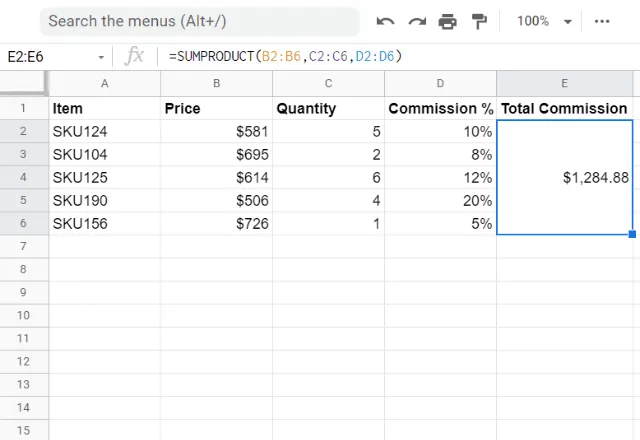Click the fx function icon
Viewport: 640px width, 440px height.
[134, 57]
